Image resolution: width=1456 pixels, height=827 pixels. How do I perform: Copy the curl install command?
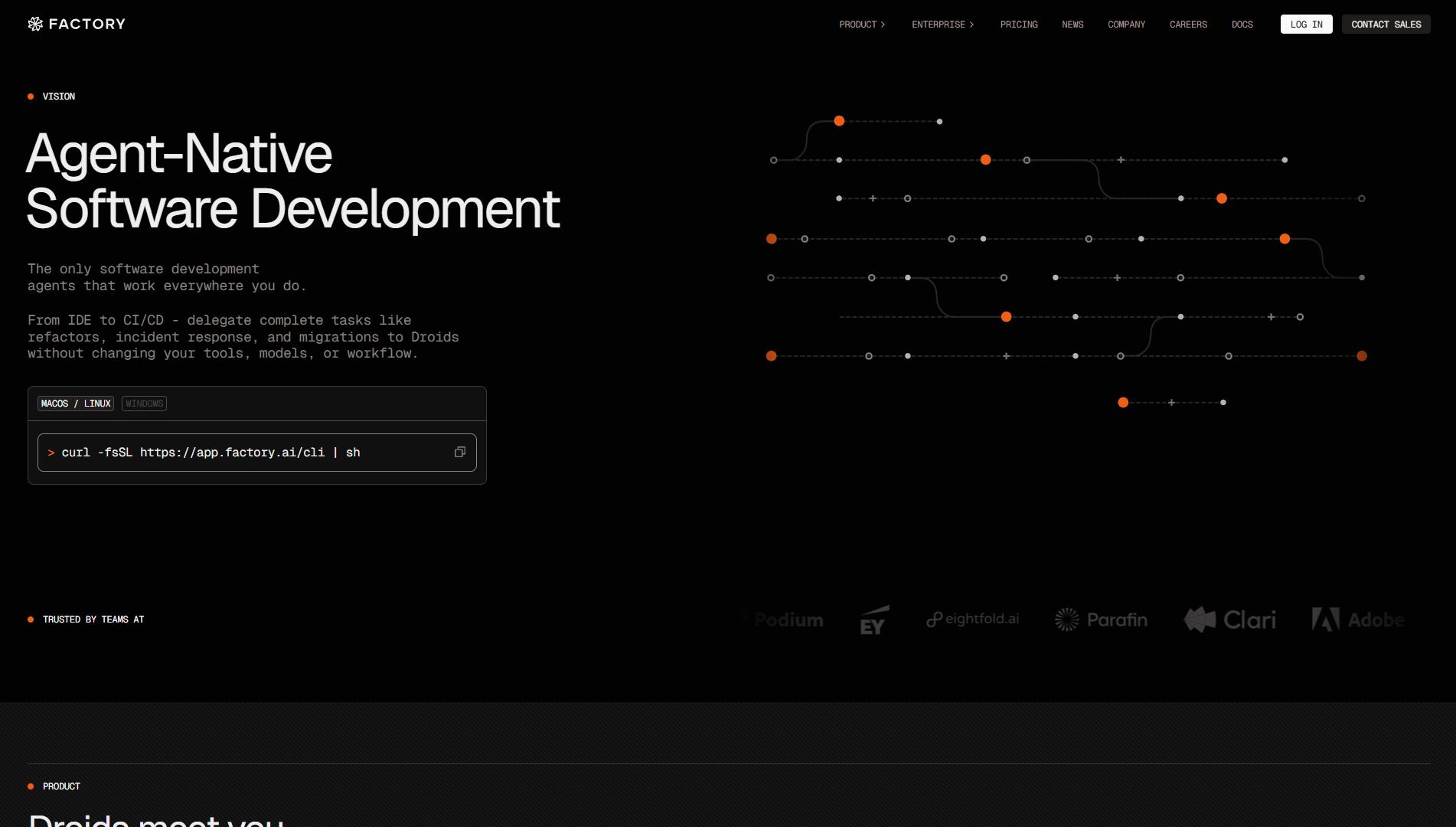(460, 452)
